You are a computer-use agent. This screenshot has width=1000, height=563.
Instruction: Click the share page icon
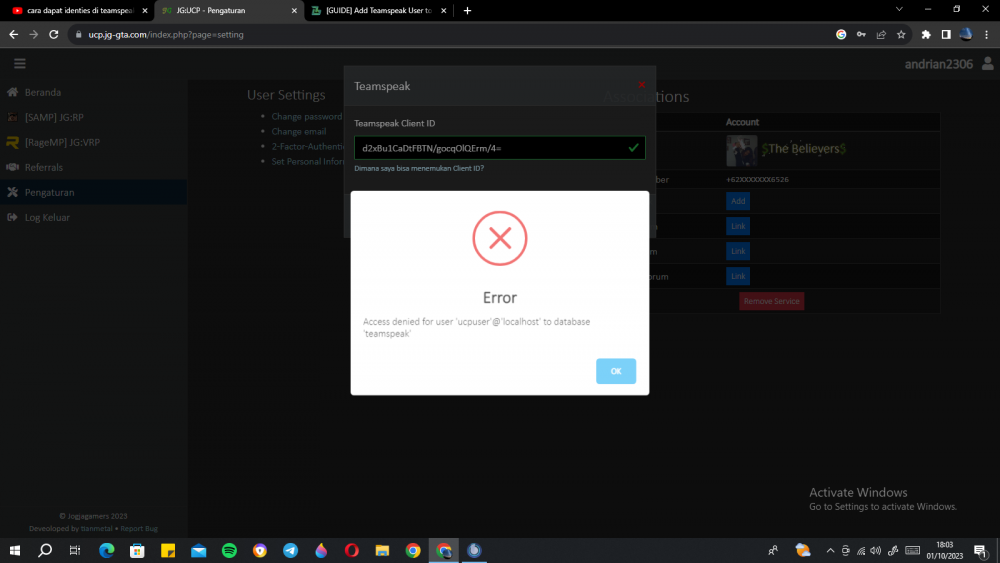click(881, 34)
